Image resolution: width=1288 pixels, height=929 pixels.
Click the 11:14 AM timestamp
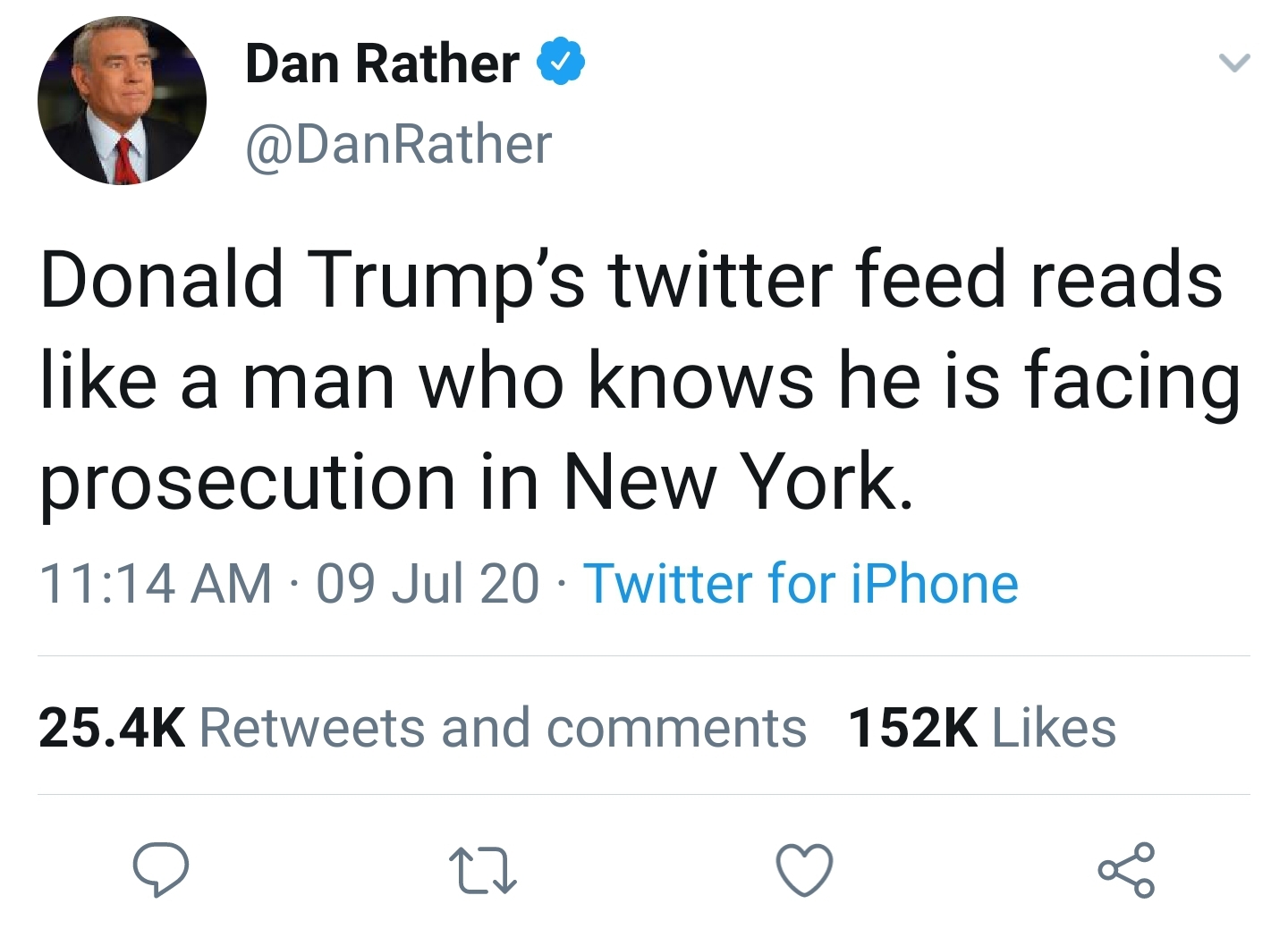tap(155, 584)
